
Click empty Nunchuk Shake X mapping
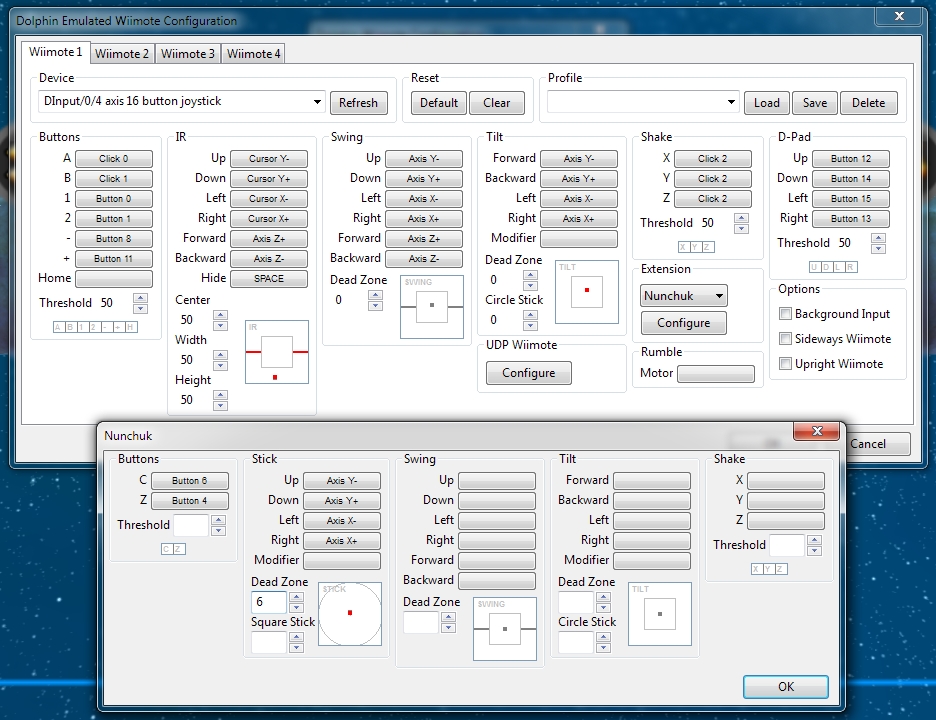click(786, 481)
